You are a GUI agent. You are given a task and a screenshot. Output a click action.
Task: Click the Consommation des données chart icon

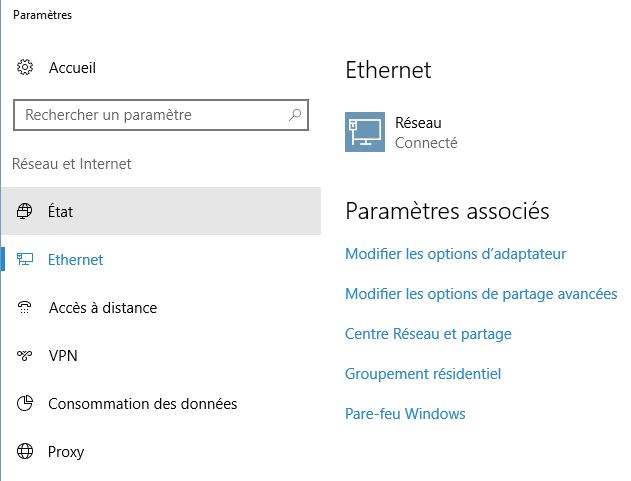coord(25,404)
